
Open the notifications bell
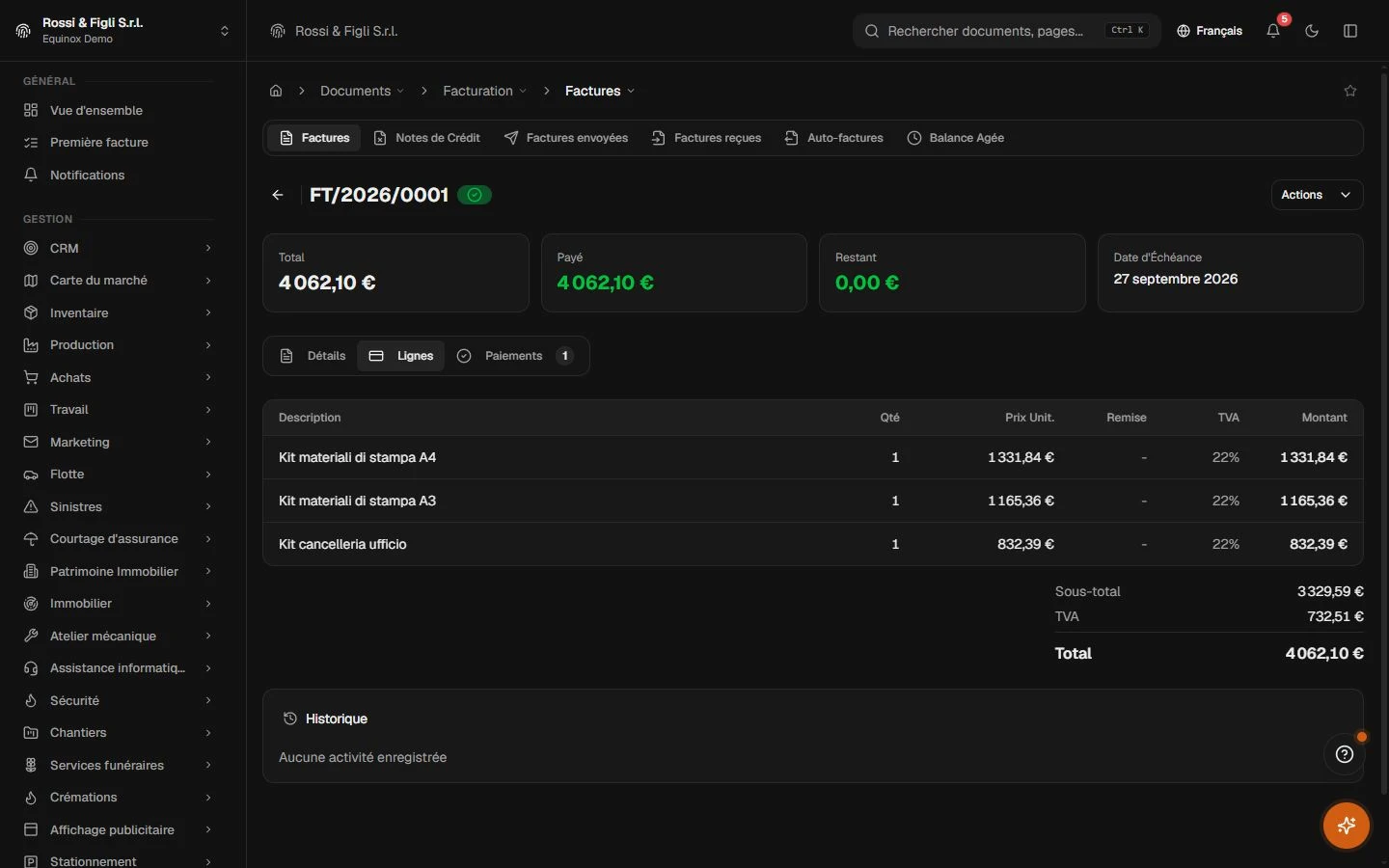pos(1273,31)
